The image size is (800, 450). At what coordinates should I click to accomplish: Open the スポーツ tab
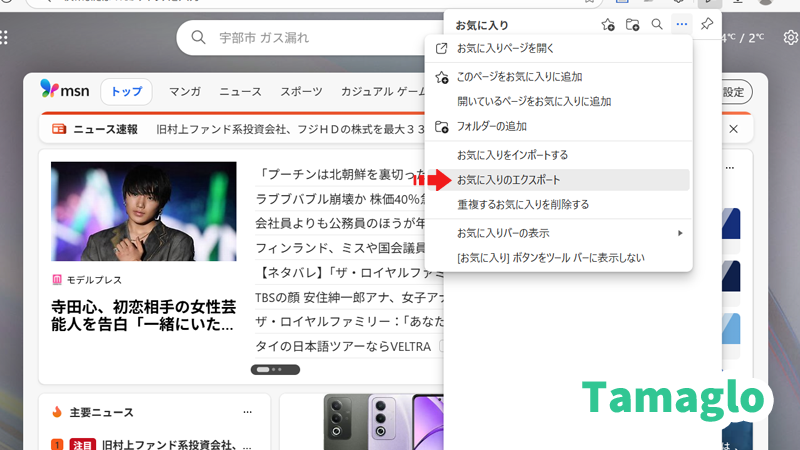[301, 91]
